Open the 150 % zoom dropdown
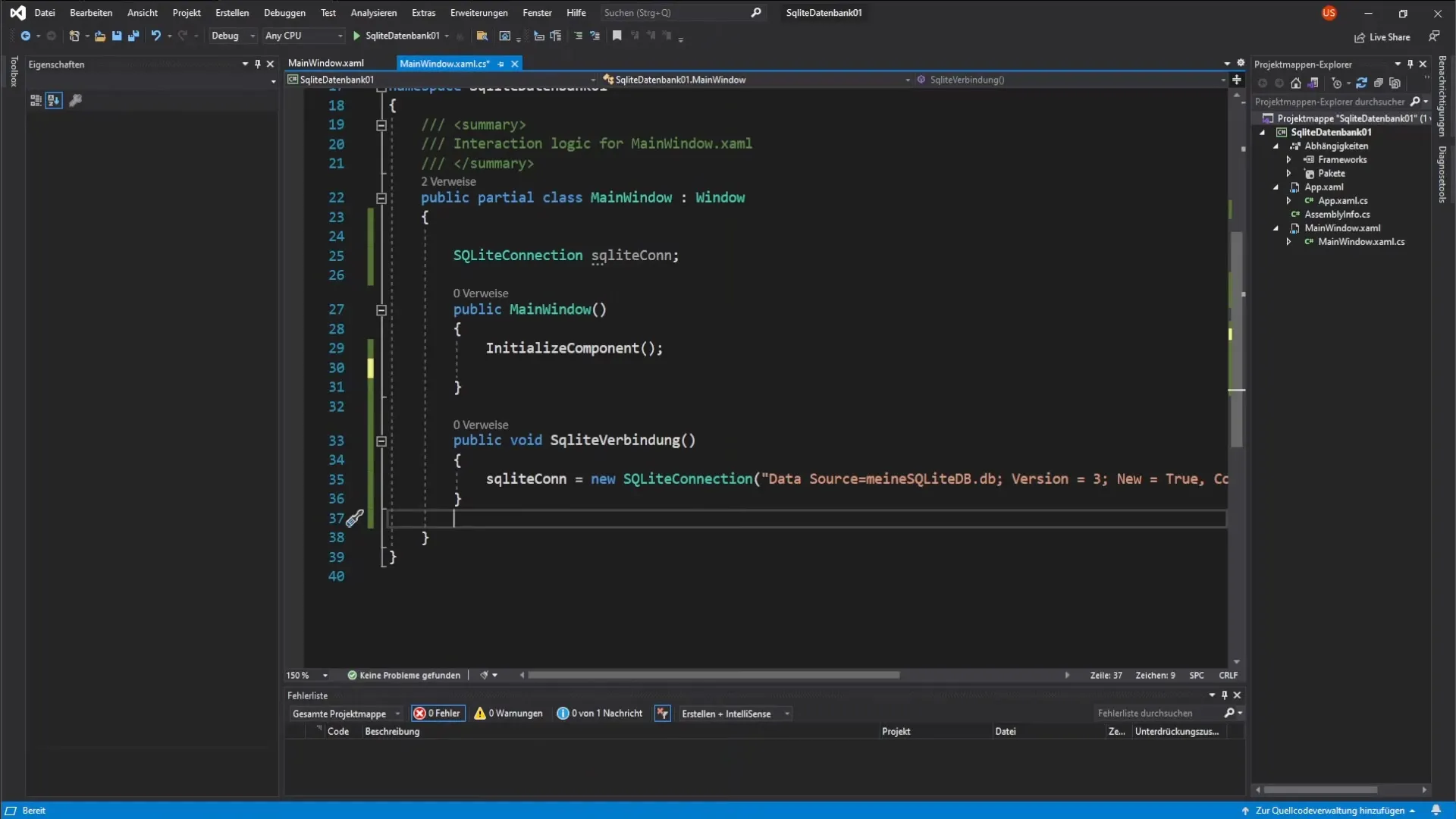Viewport: 1456px width, 819px height. pyautogui.click(x=307, y=676)
